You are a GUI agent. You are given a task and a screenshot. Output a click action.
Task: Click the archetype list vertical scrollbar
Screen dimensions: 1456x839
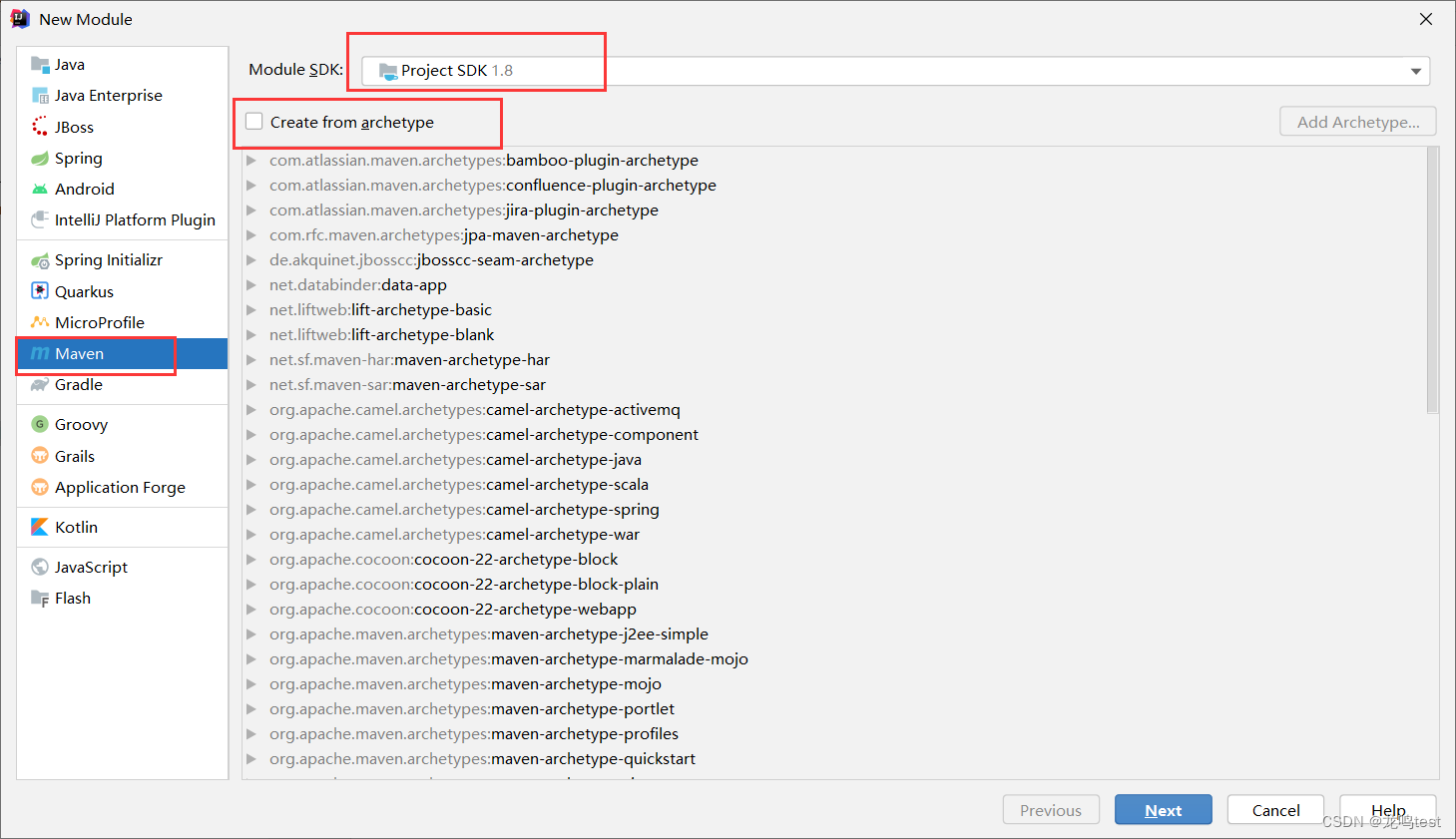pyautogui.click(x=1433, y=280)
